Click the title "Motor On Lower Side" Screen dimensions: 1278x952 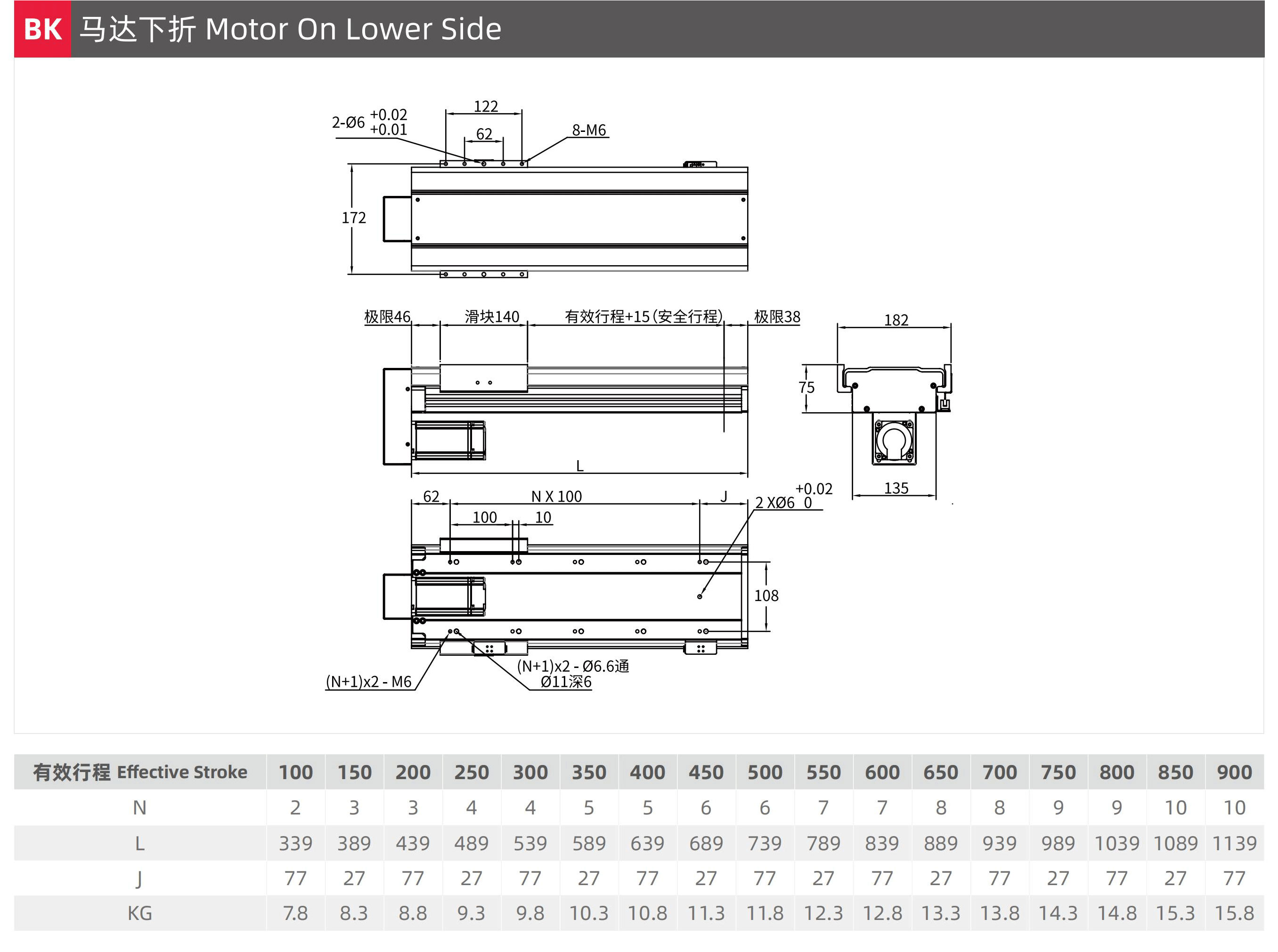tap(353, 29)
